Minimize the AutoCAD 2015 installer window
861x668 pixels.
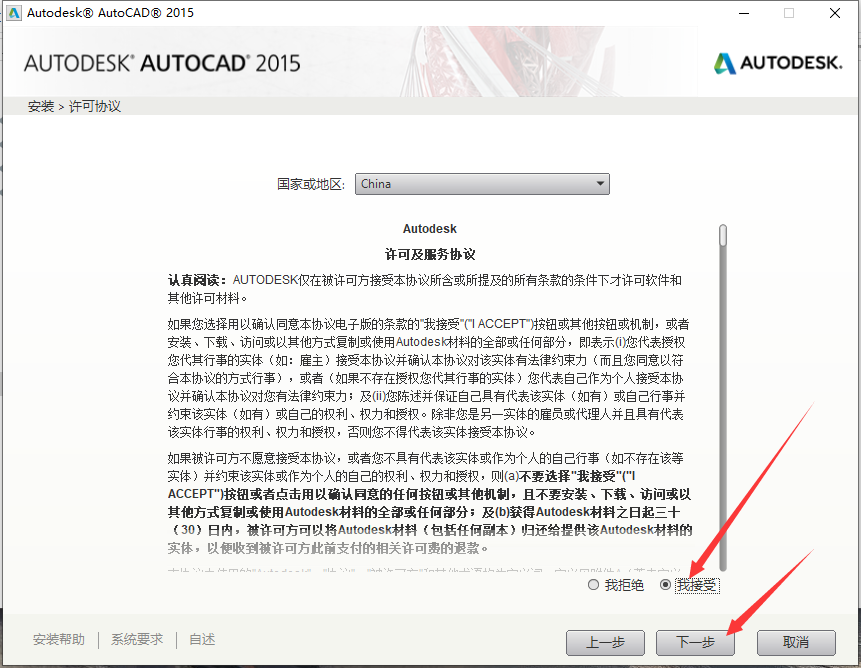coord(744,13)
